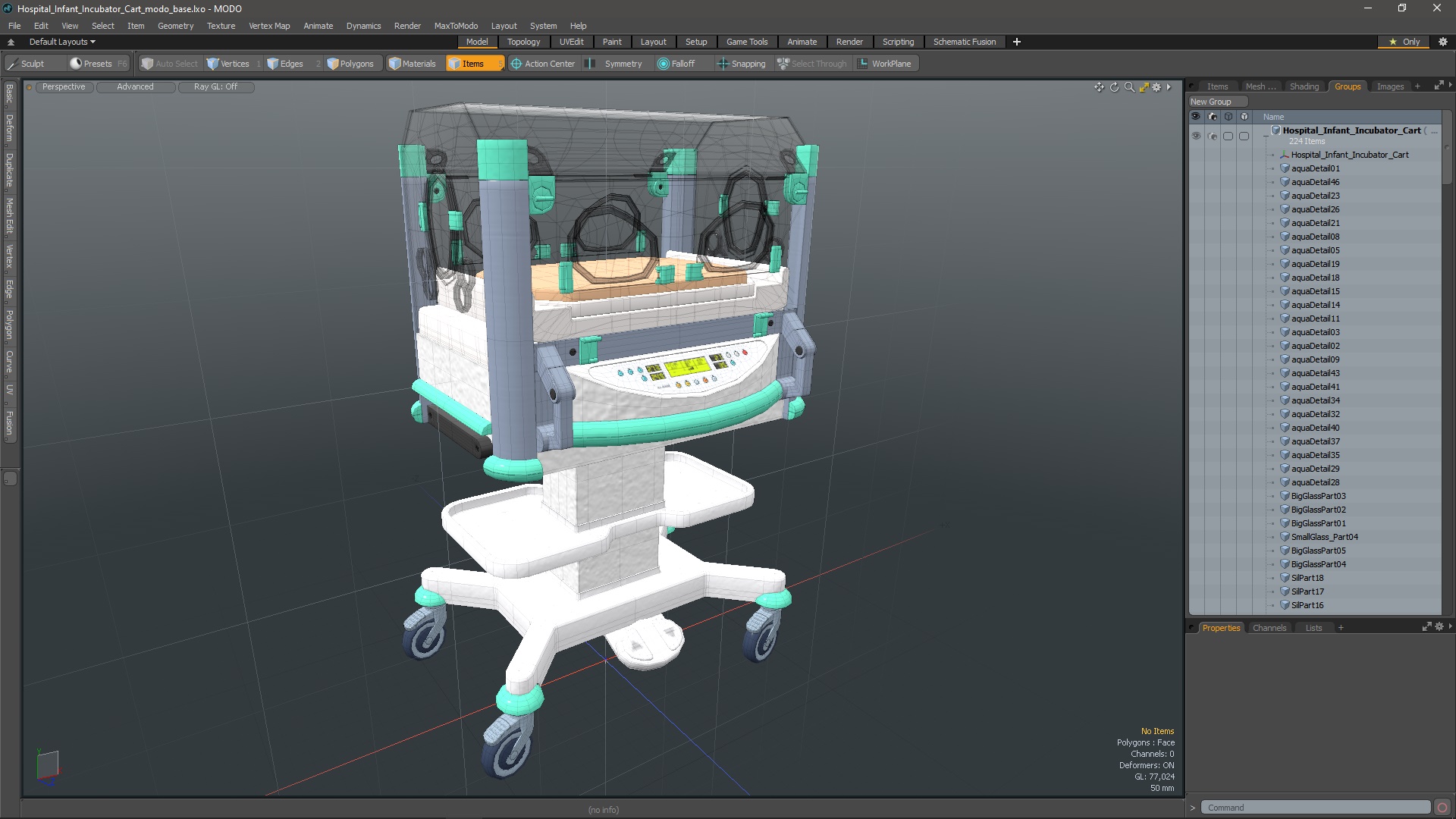Open the Channels tab

tap(1269, 628)
